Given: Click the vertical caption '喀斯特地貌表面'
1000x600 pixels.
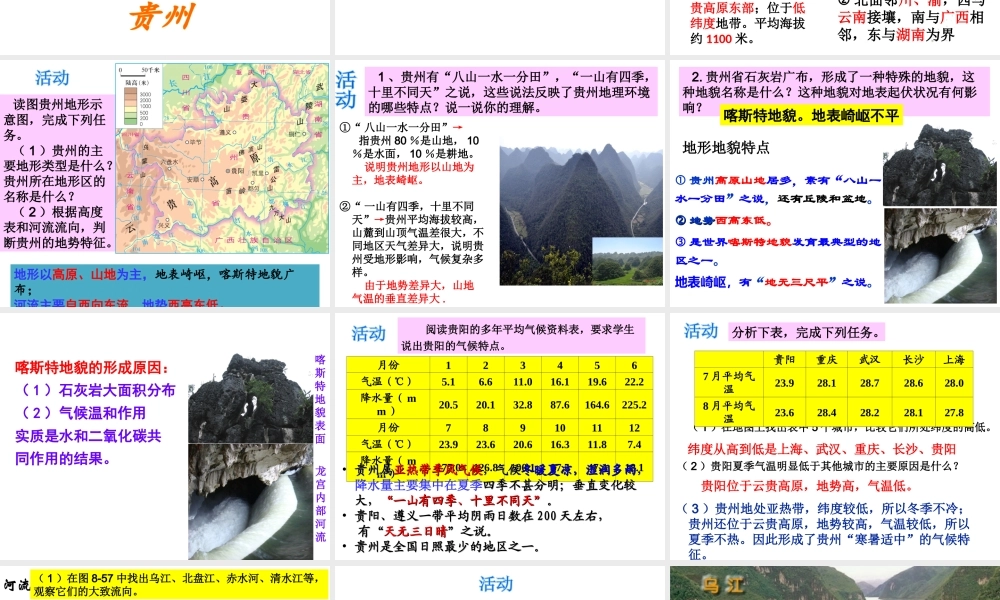Looking at the screenshot, I should 320,399.
